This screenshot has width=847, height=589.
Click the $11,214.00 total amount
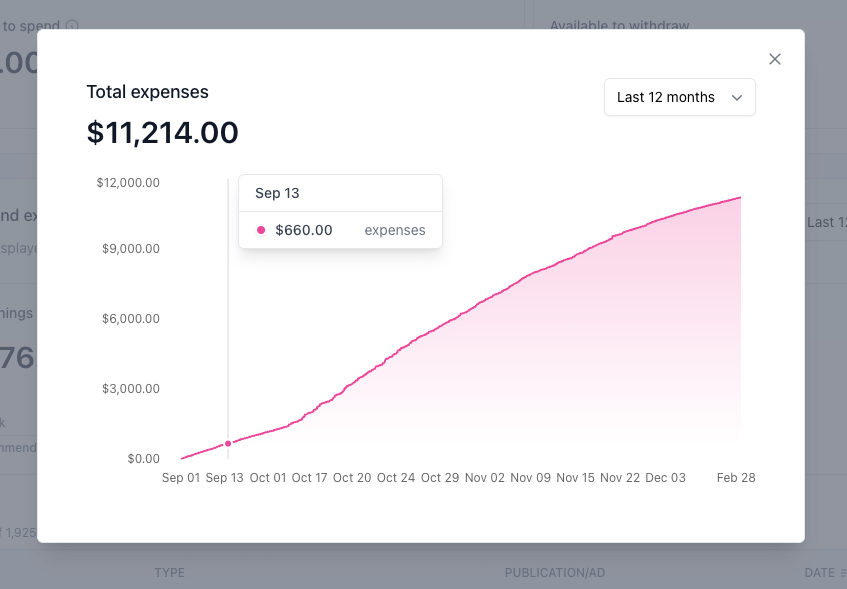click(163, 132)
